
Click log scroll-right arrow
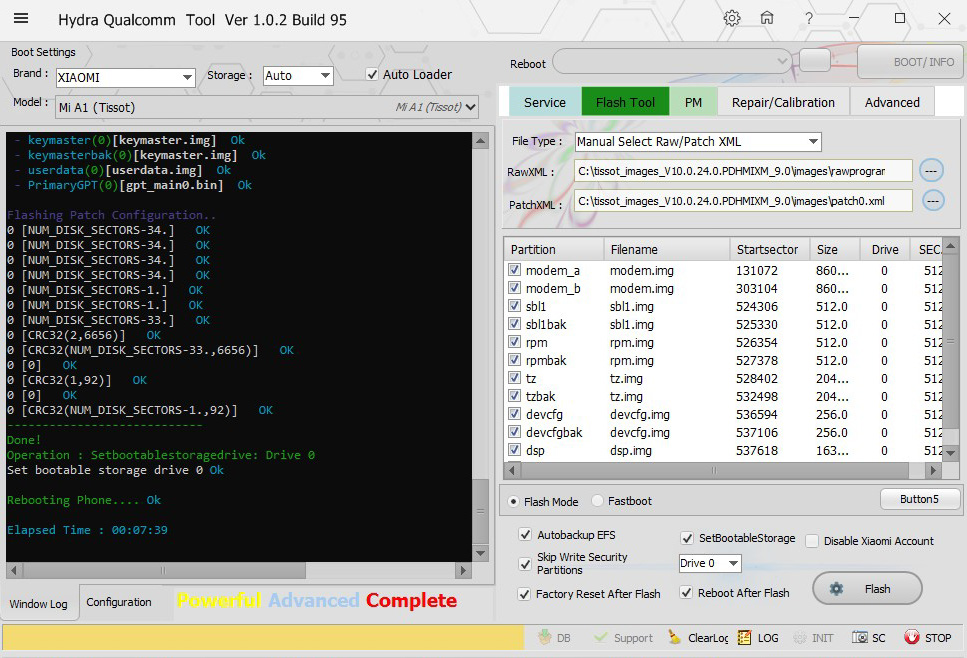[x=463, y=570]
